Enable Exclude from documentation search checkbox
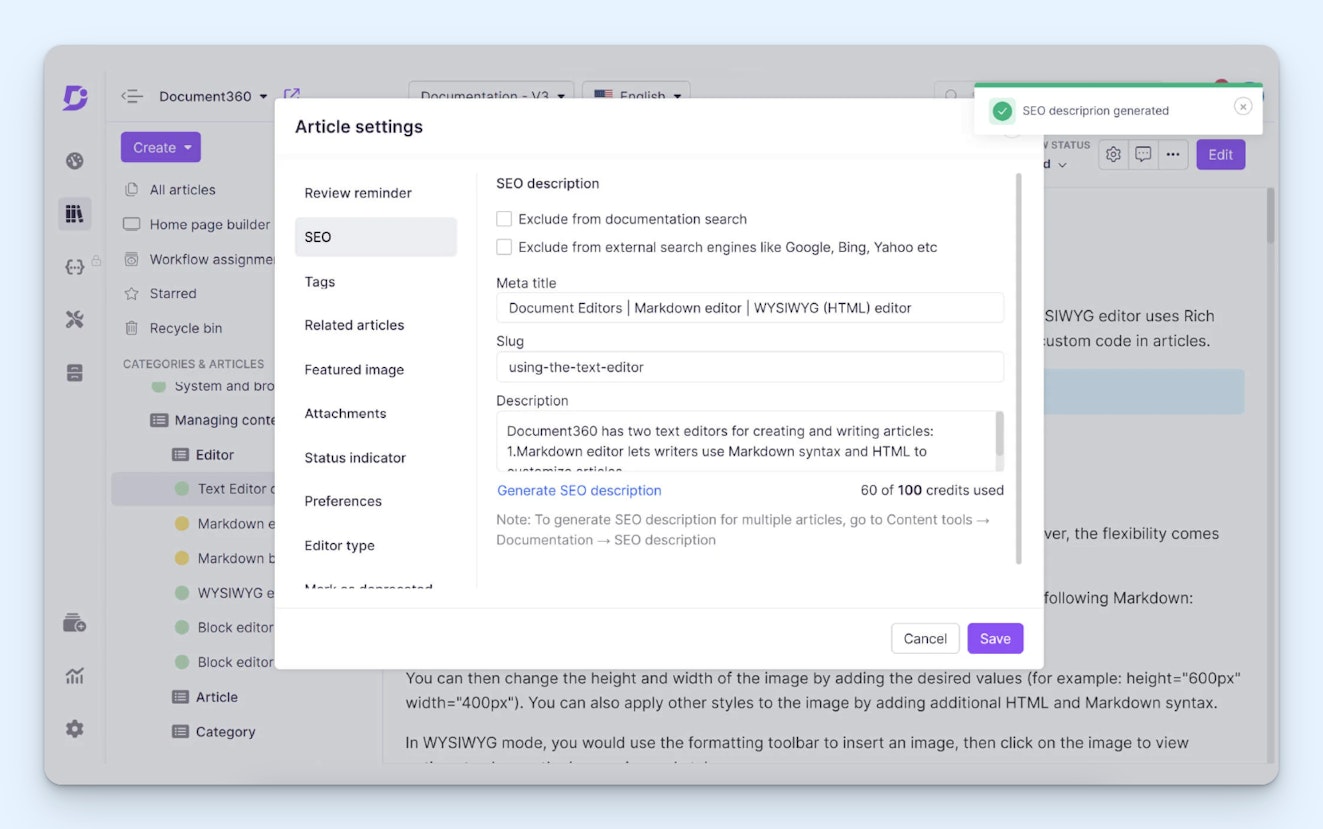The height and width of the screenshot is (829, 1323). [504, 219]
